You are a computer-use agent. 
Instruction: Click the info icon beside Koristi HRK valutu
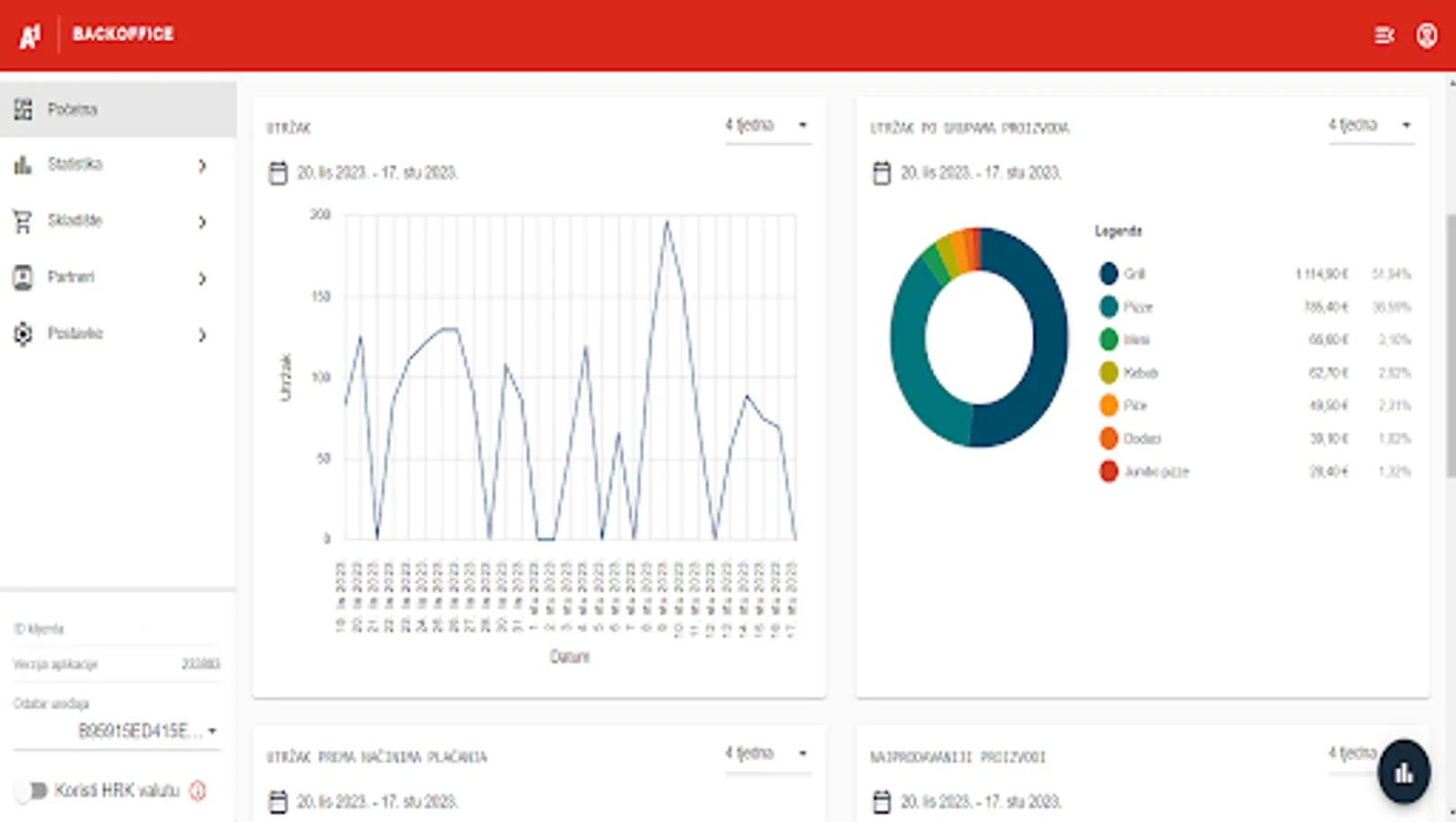[x=197, y=791]
